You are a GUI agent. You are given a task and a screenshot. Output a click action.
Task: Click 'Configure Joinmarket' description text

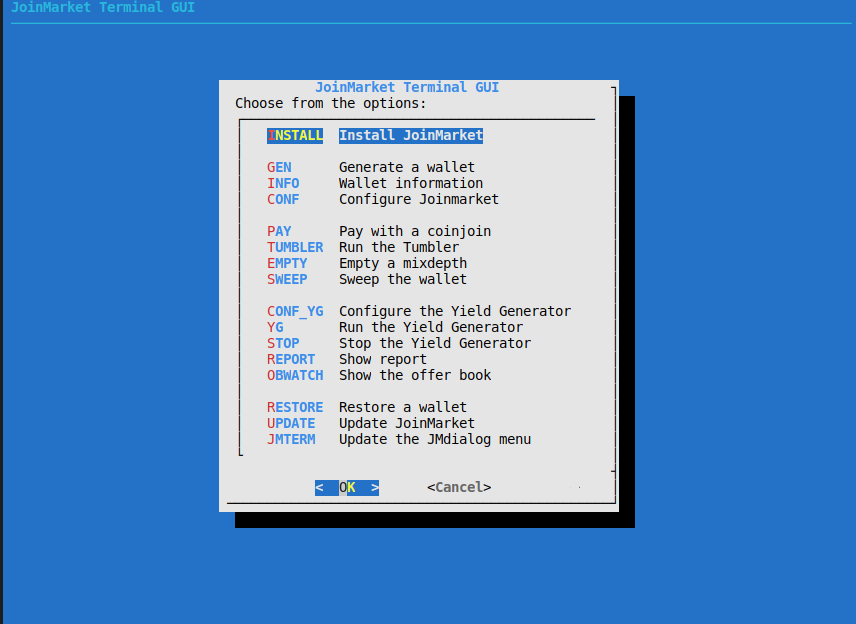click(x=419, y=199)
